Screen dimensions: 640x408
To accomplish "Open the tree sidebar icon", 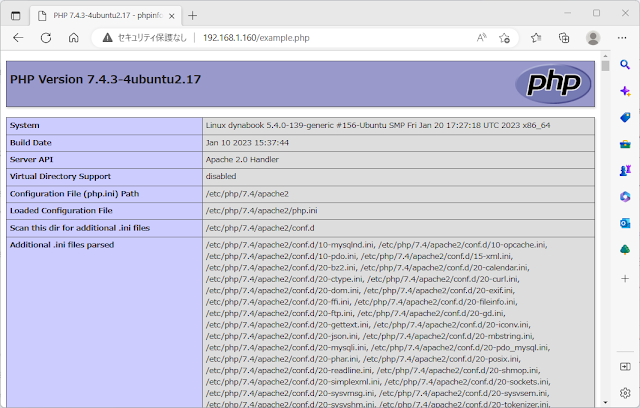I will (x=625, y=250).
